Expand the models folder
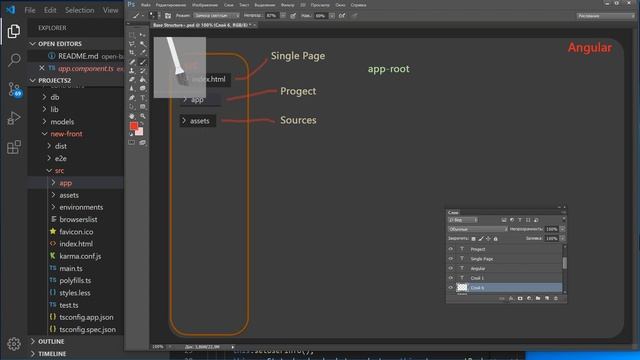640x360 pixels. pyautogui.click(x=62, y=122)
